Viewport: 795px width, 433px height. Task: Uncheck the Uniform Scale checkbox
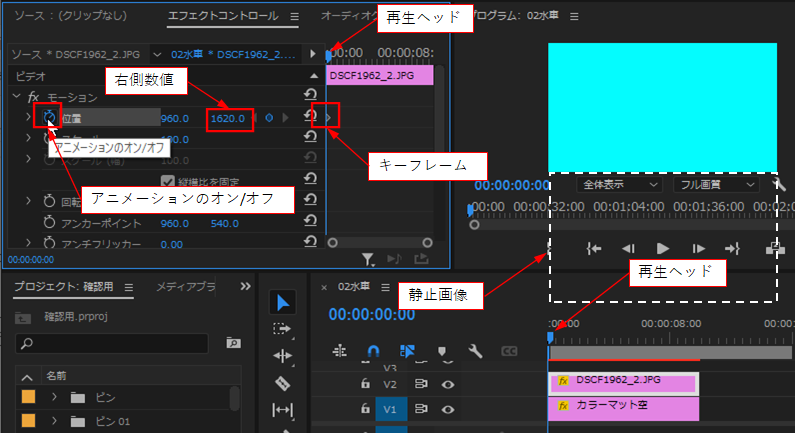pos(167,181)
